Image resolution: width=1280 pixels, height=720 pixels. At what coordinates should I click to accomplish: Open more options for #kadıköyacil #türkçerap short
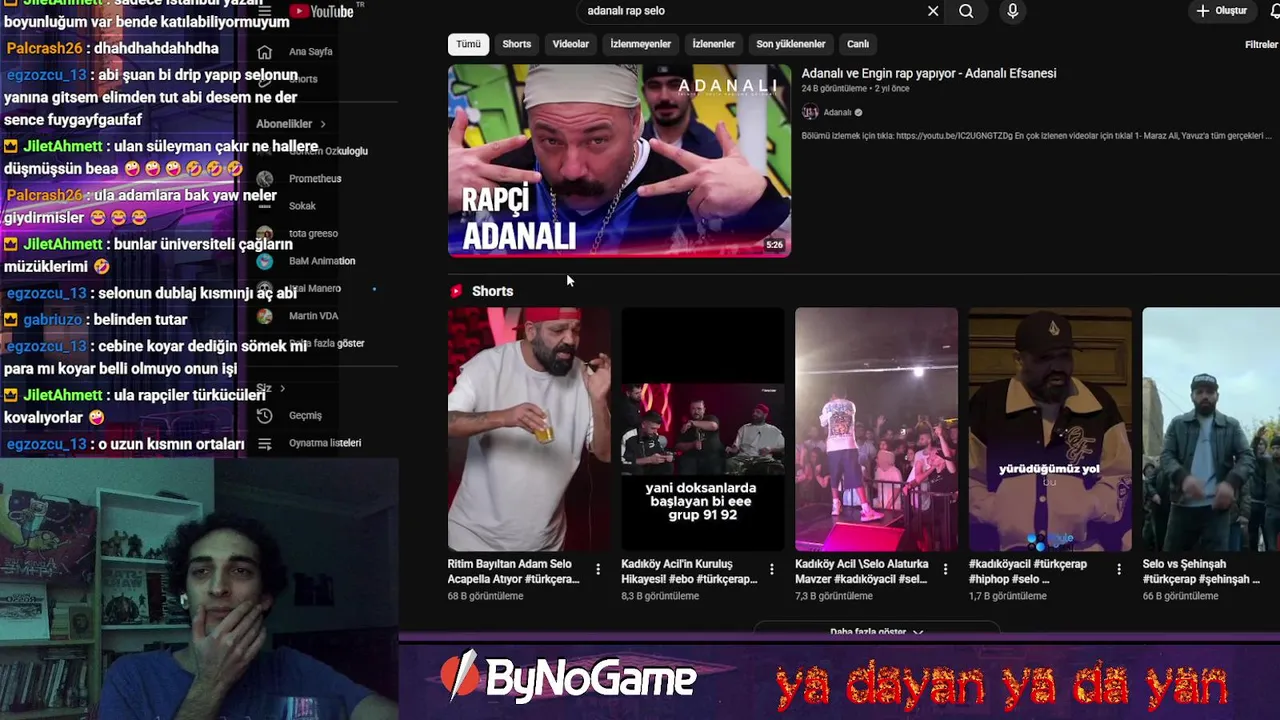click(x=1119, y=569)
